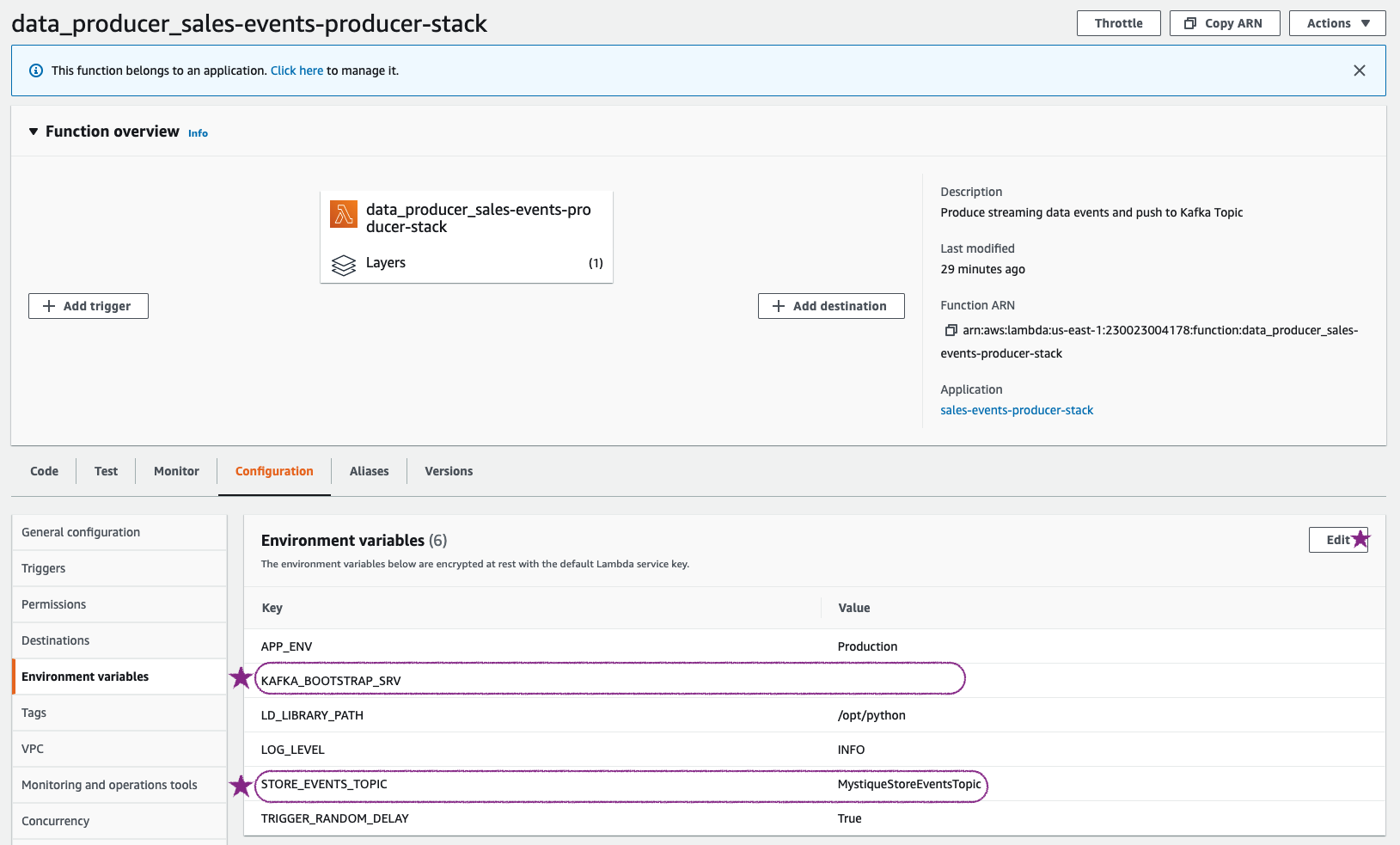This screenshot has width=1400, height=845.
Task: Follow the 'Click here' link in banner
Action: tap(297, 70)
